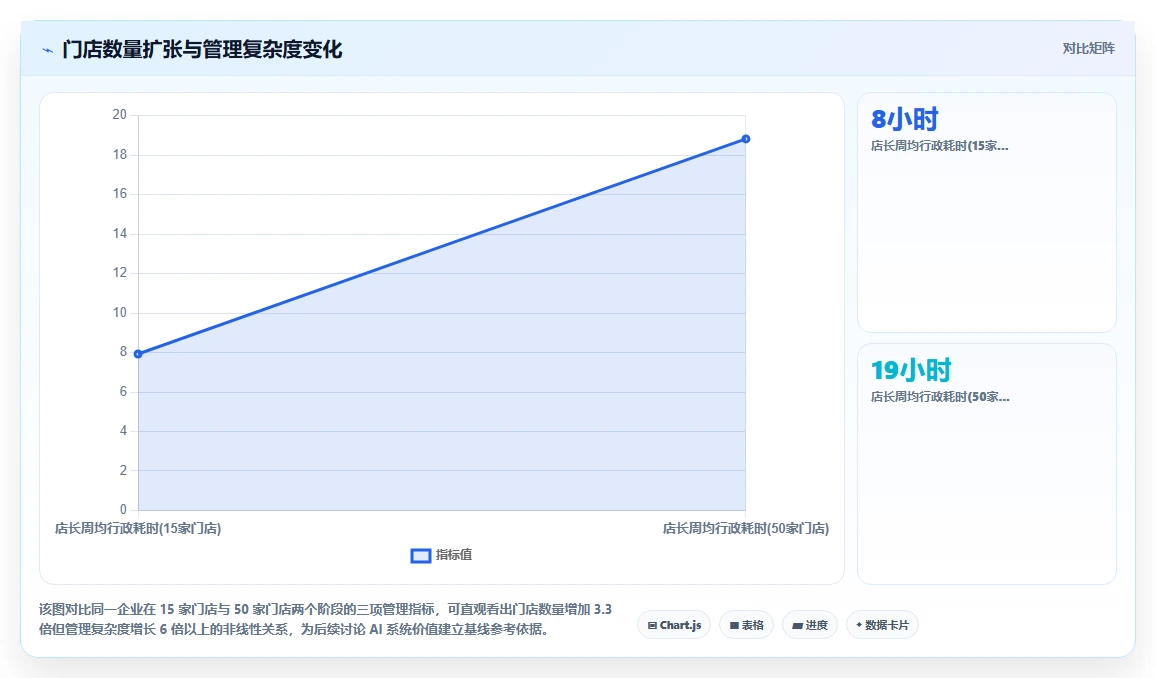1156x678 pixels.
Task: Click the 店长周均行政耗时(15家门店) axis label
Action: pos(138,528)
